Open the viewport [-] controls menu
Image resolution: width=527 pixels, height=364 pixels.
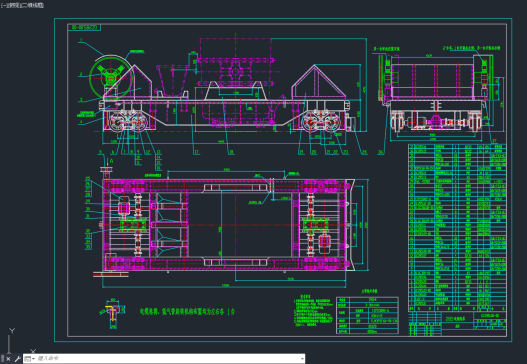pos(4,5)
